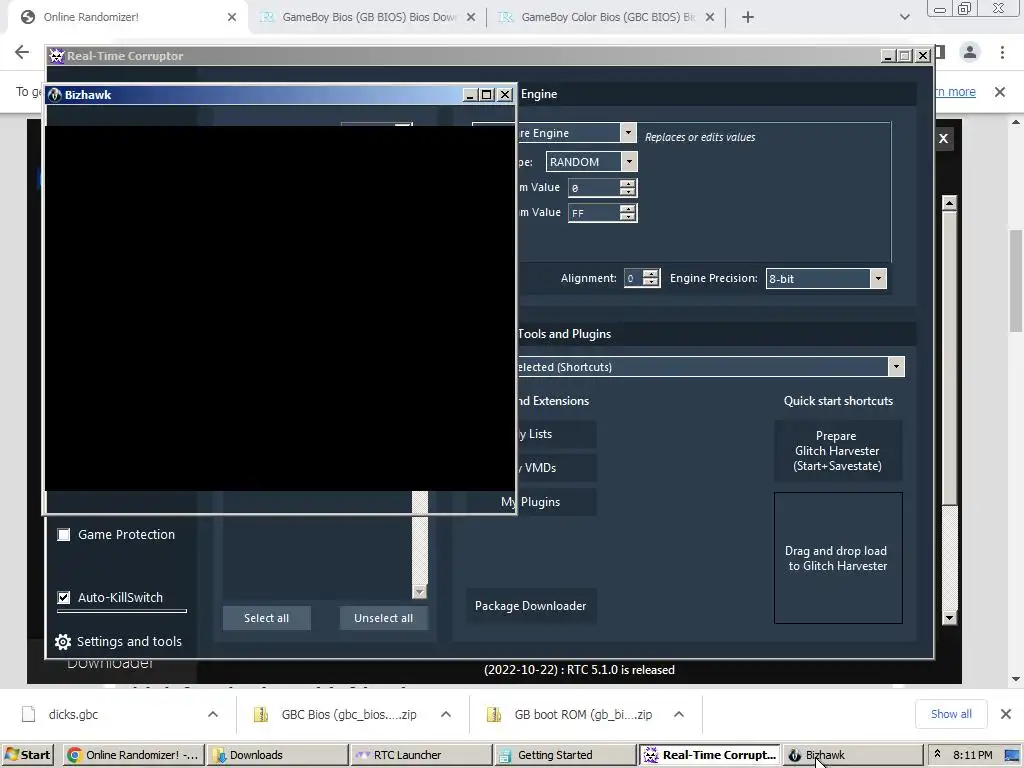Click the Chrome profile avatar icon

pyautogui.click(x=970, y=52)
